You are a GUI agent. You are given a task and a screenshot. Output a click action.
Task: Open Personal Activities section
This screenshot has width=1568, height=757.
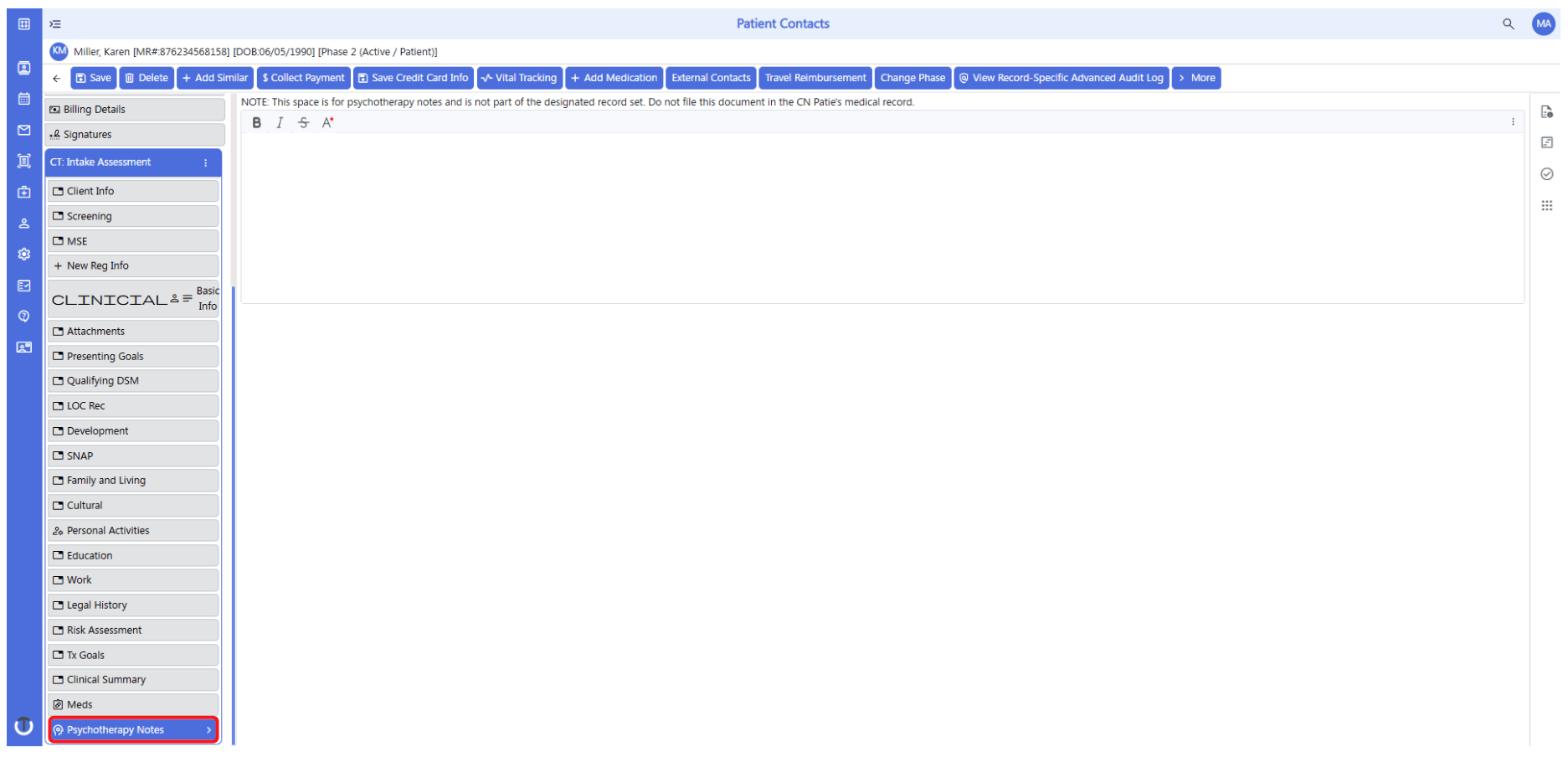coord(133,531)
